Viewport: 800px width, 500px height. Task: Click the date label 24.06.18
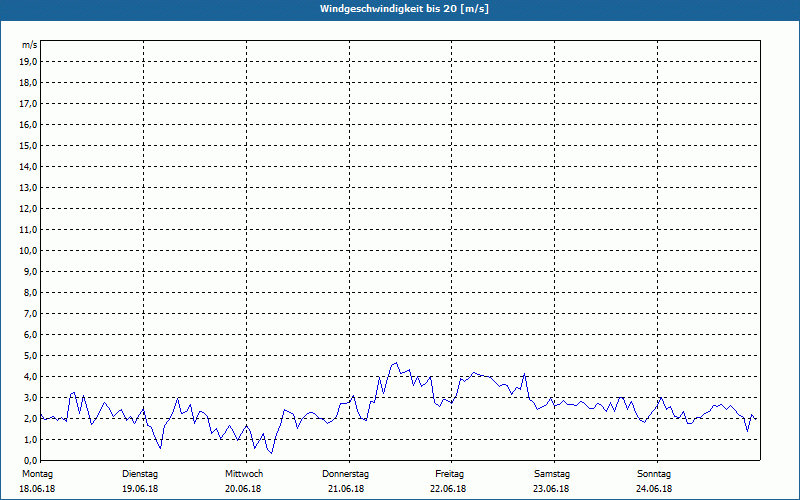tap(654, 489)
